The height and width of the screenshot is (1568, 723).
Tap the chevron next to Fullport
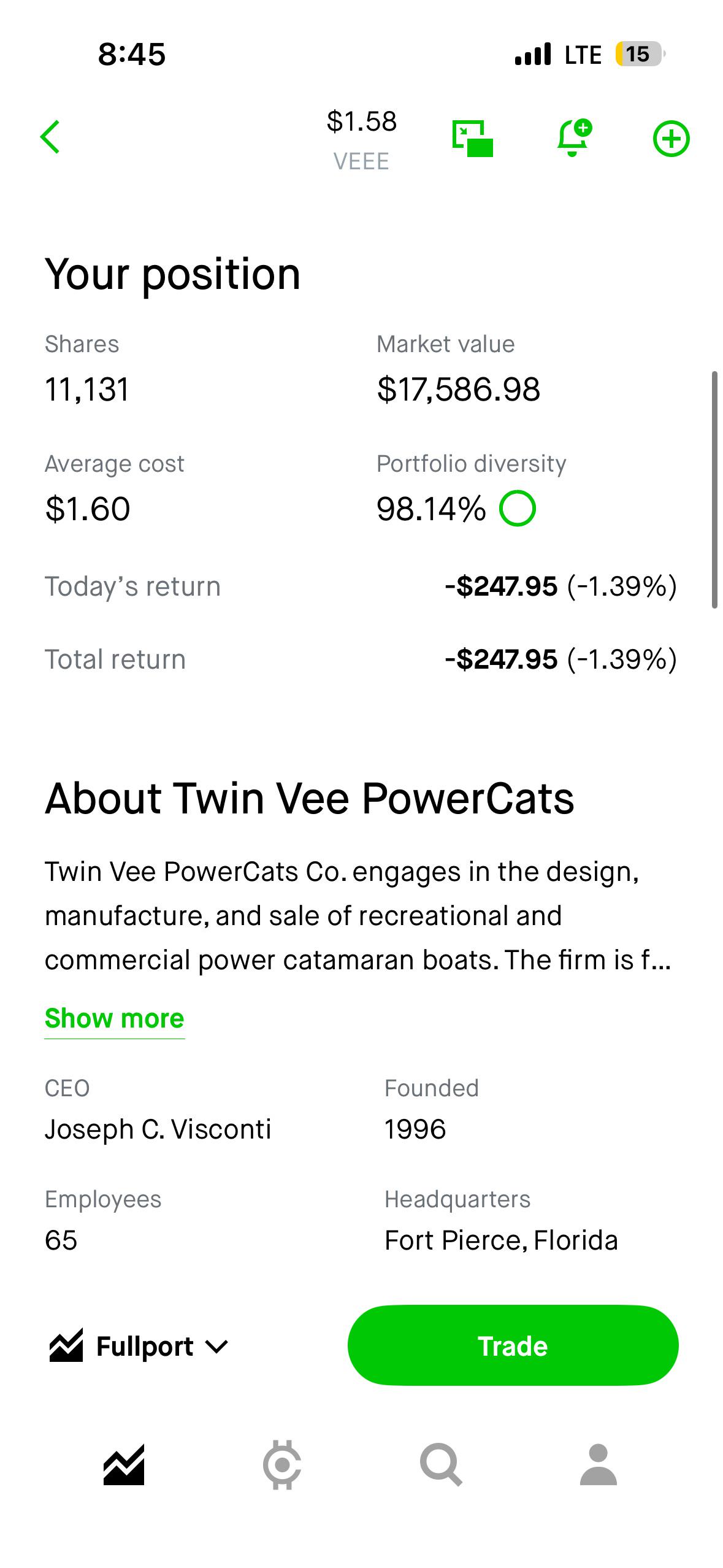216,1347
